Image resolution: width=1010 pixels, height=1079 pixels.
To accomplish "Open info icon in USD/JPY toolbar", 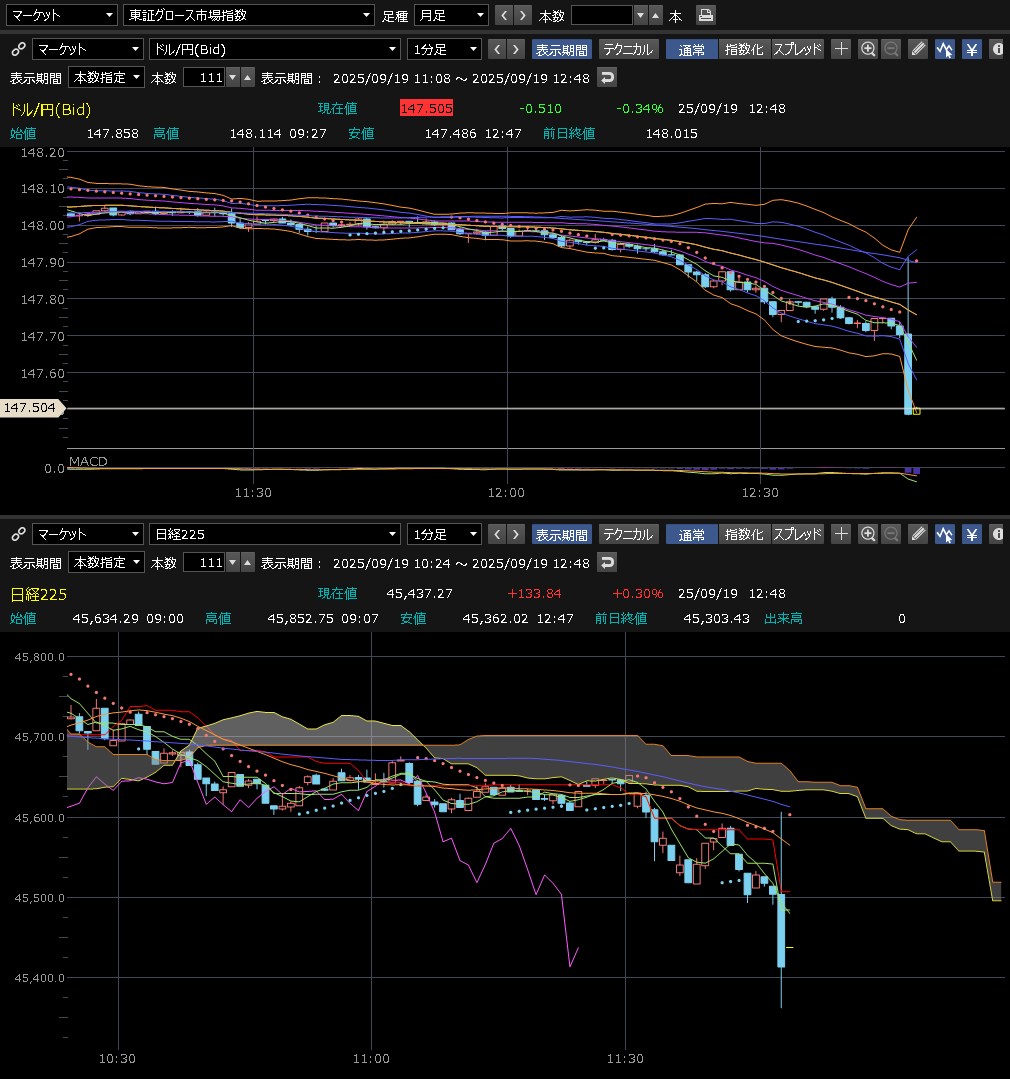I will click(998, 49).
